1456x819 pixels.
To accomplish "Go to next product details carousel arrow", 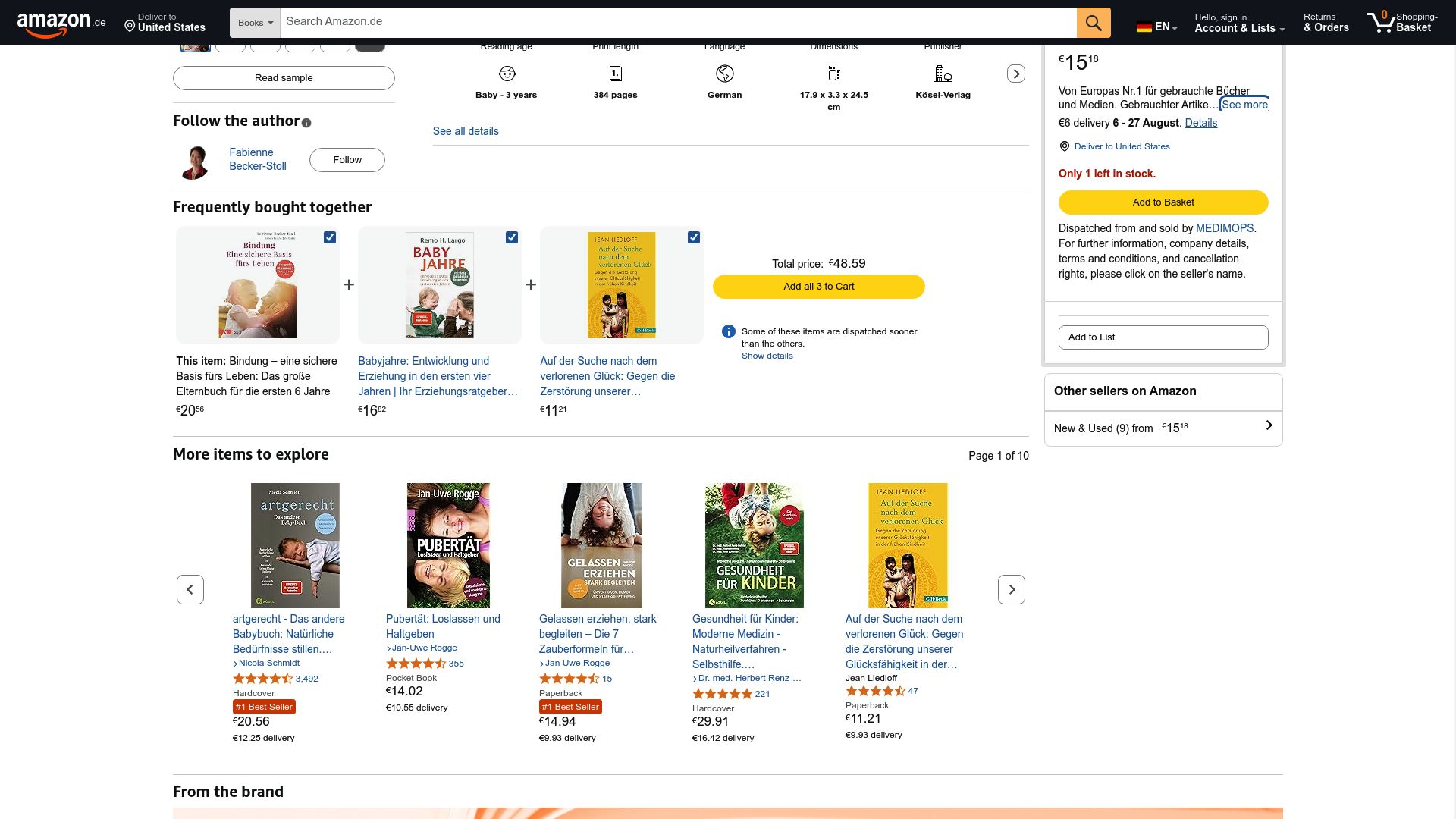I will point(1015,74).
